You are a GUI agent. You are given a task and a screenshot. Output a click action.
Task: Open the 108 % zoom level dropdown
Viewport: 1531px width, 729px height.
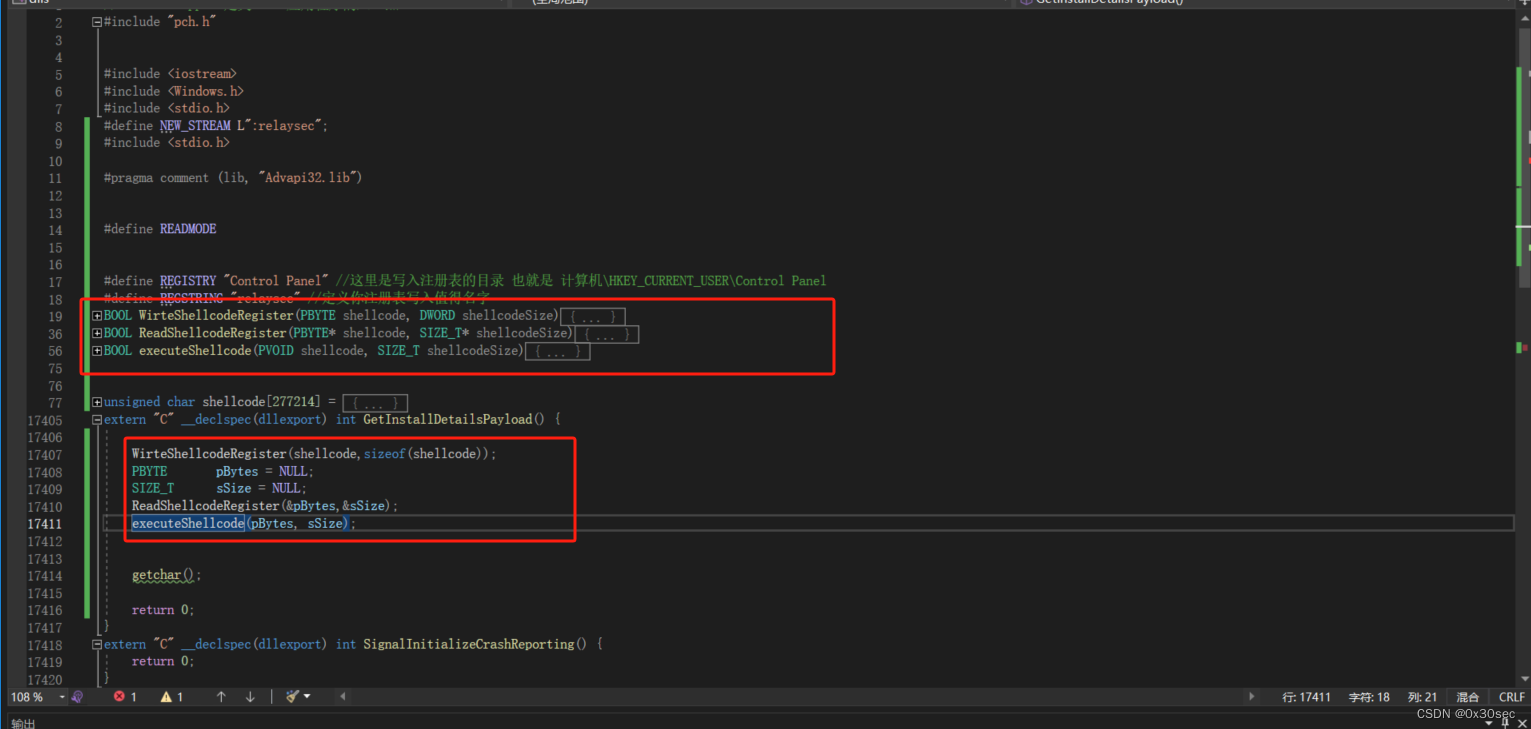62,697
